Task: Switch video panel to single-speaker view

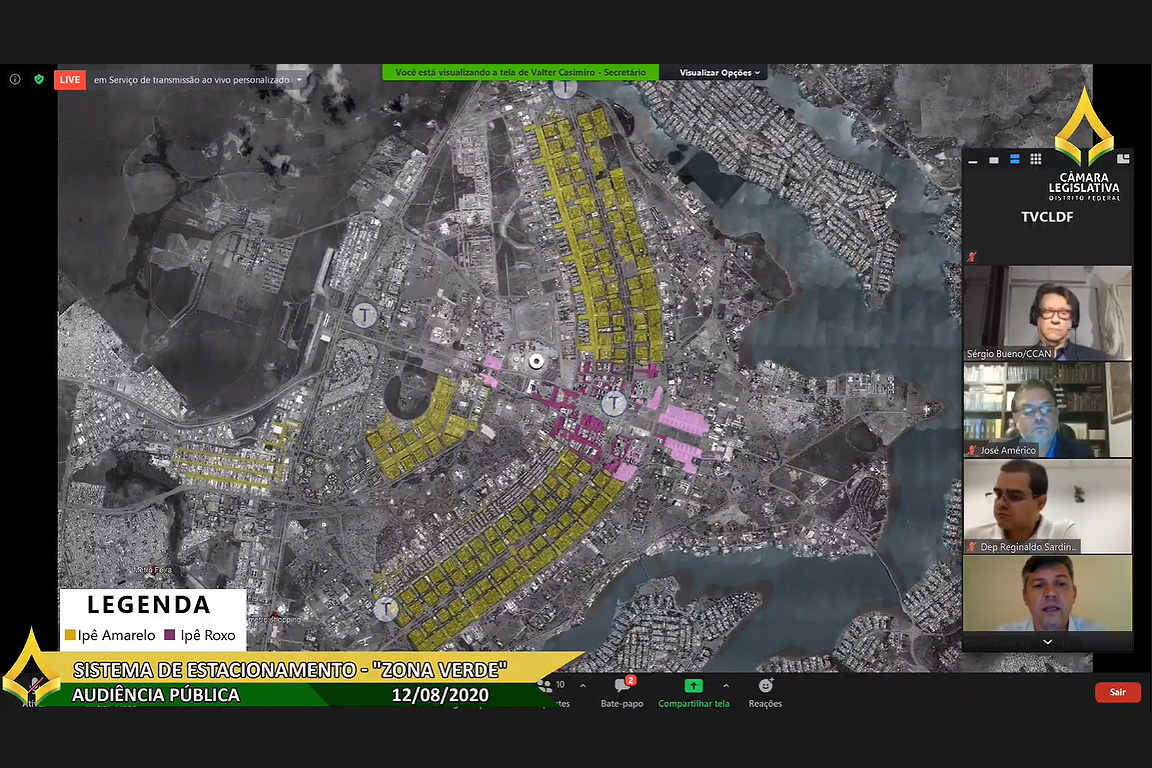Action: coord(993,159)
